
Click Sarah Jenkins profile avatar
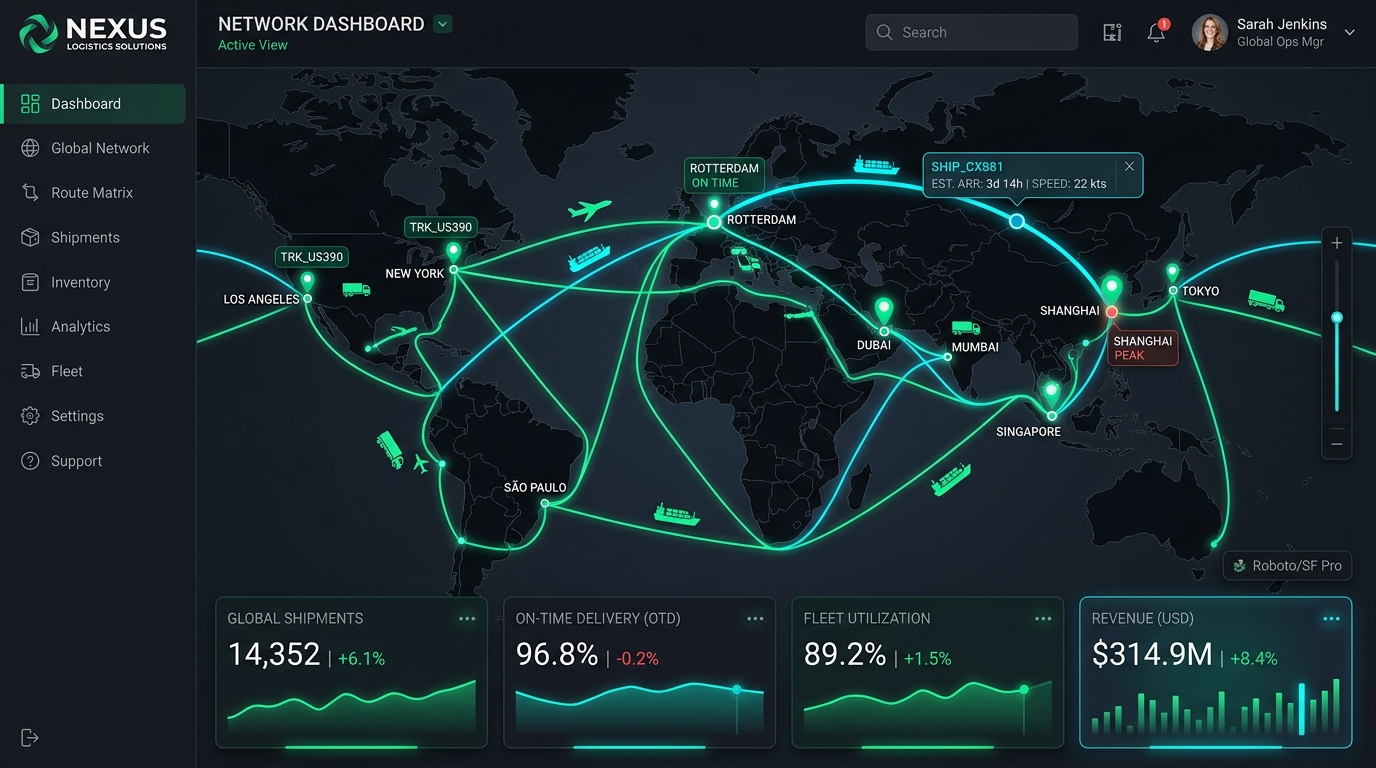coord(1209,32)
